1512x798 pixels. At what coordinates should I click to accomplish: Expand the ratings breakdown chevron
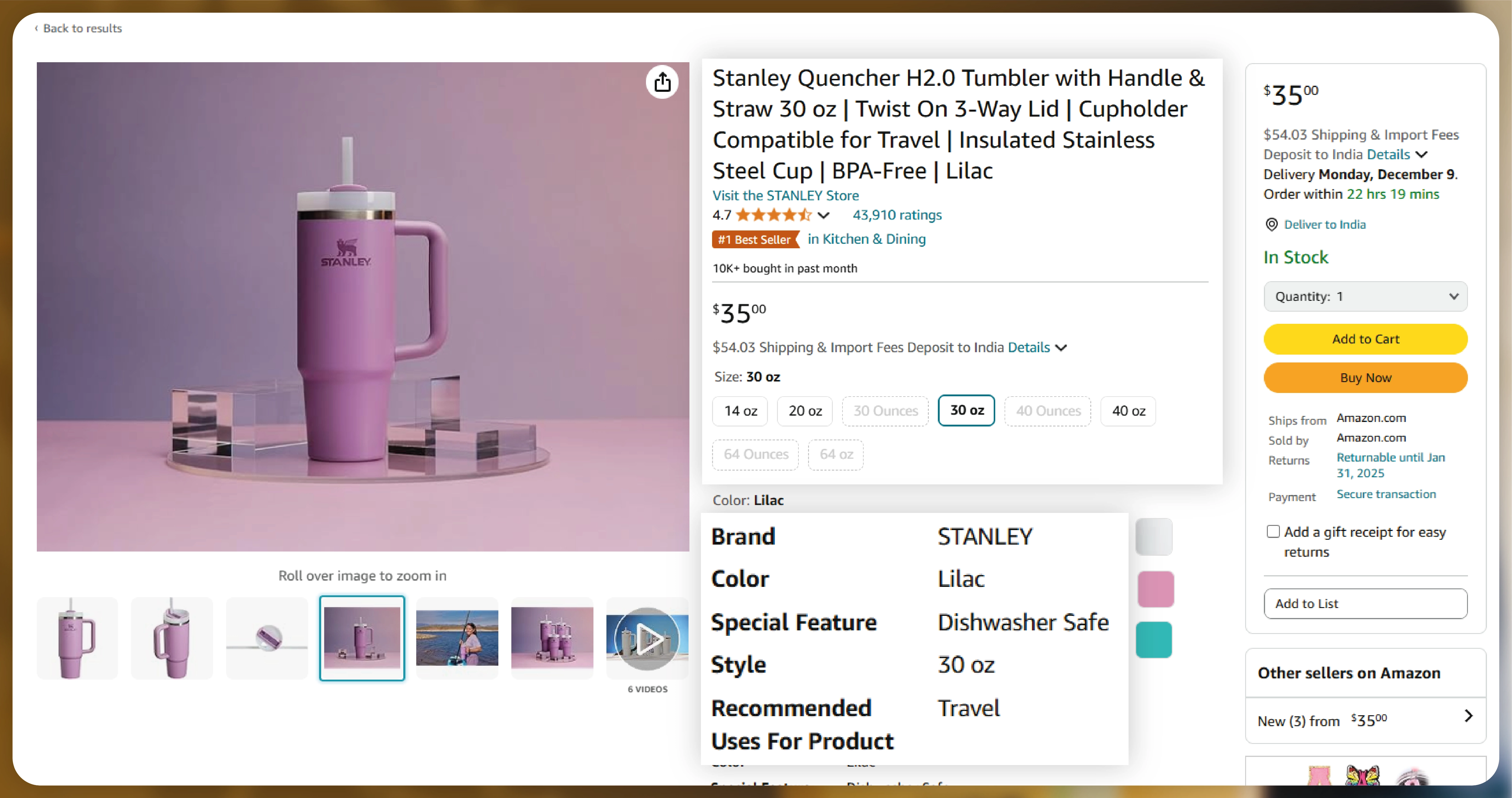tap(824, 215)
